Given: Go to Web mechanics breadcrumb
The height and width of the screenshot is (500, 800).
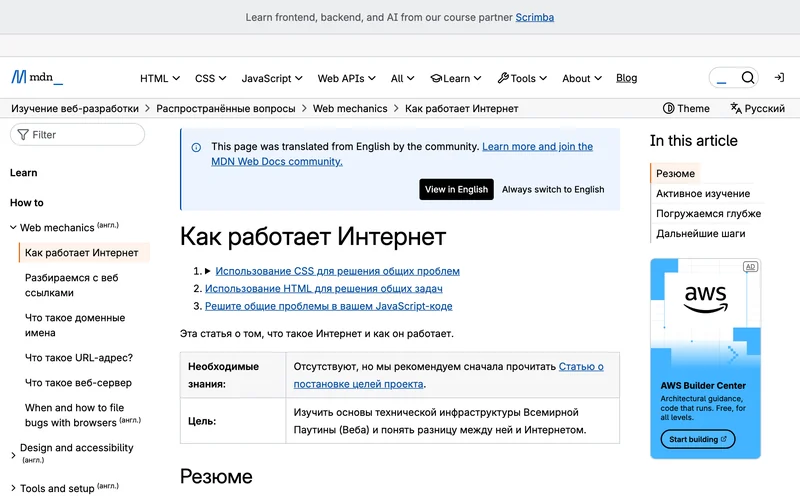Looking at the screenshot, I should click(x=350, y=108).
